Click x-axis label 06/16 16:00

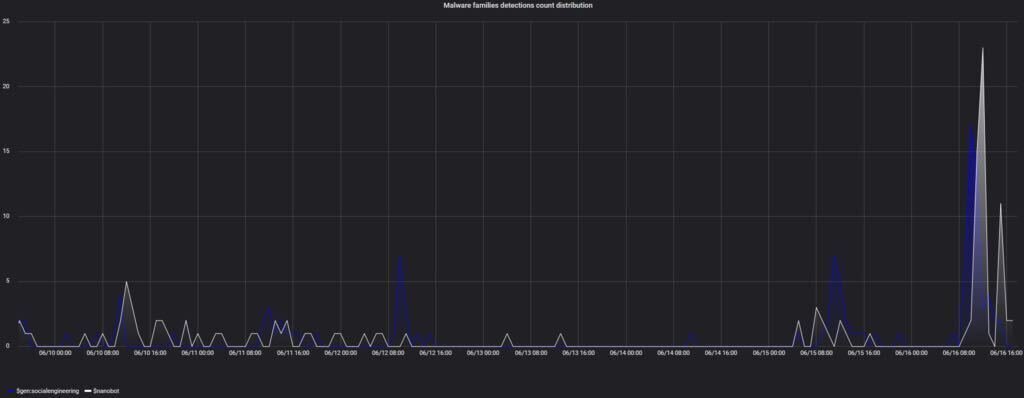[1006, 354]
